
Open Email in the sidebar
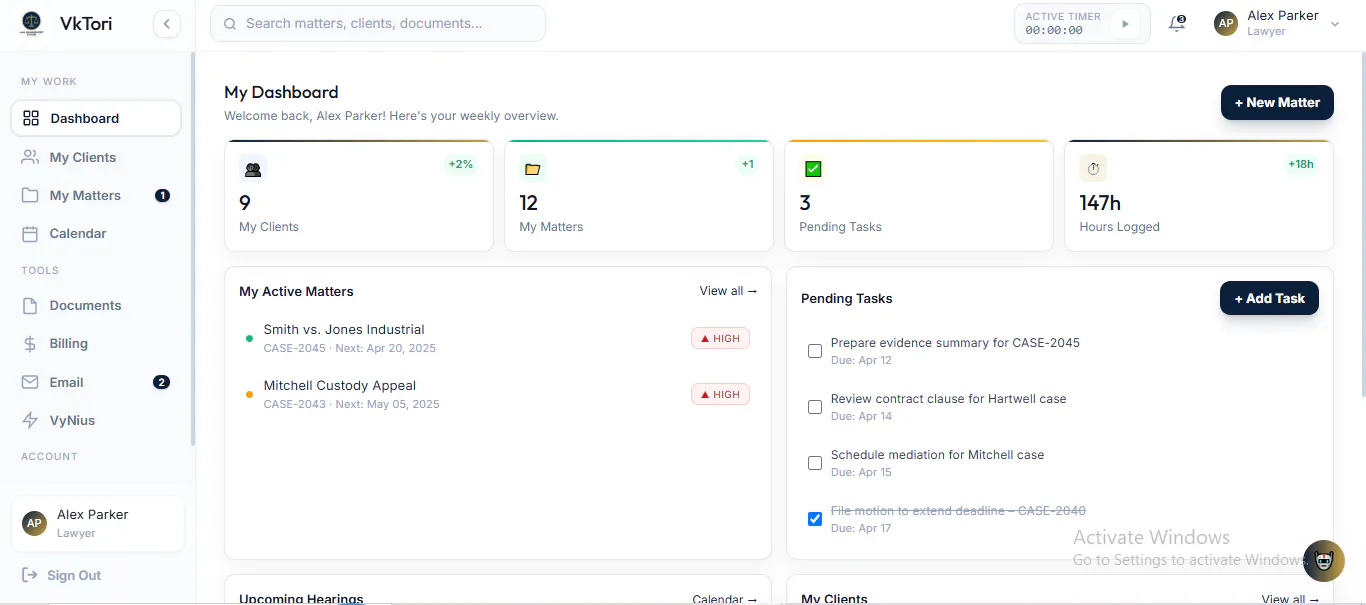(x=96, y=382)
